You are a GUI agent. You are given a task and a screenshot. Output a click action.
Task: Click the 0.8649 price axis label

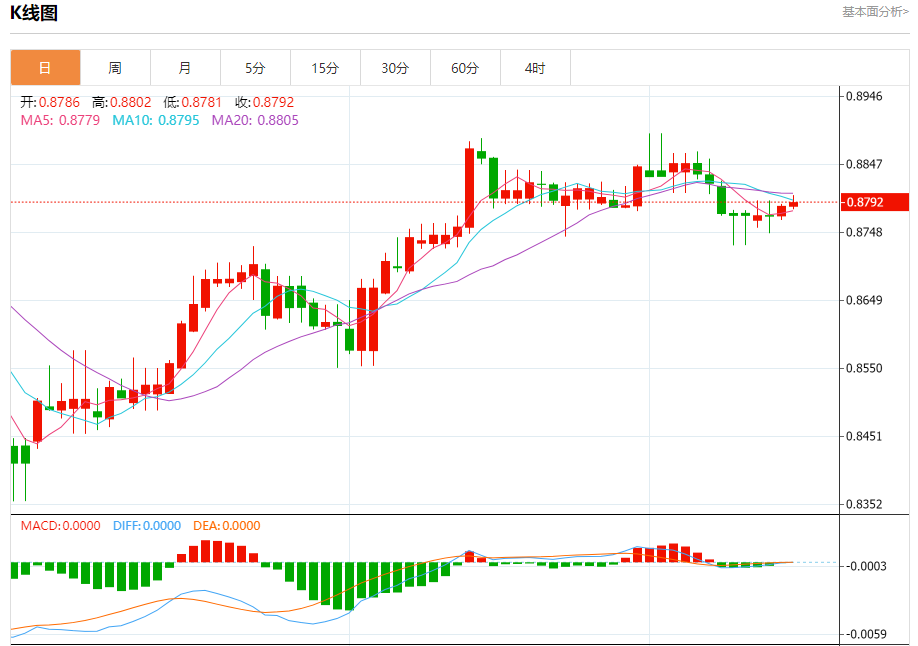[864, 300]
